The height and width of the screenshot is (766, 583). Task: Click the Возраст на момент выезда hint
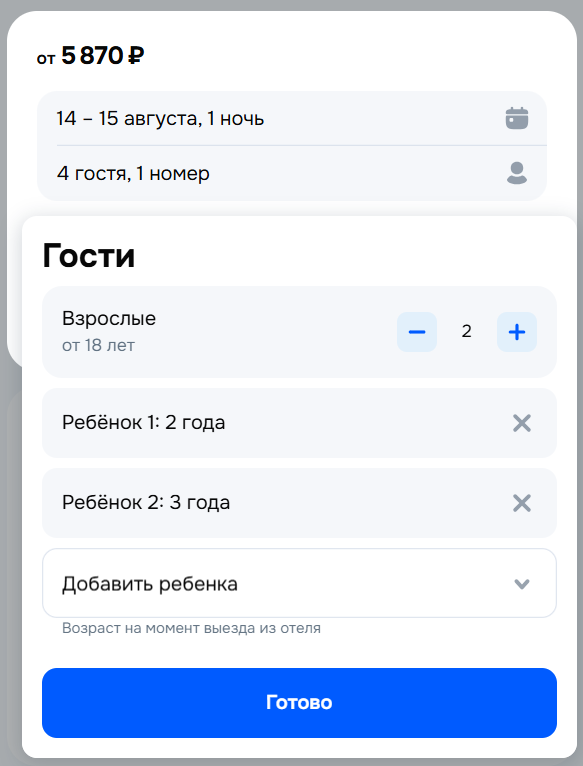pyautogui.click(x=192, y=628)
